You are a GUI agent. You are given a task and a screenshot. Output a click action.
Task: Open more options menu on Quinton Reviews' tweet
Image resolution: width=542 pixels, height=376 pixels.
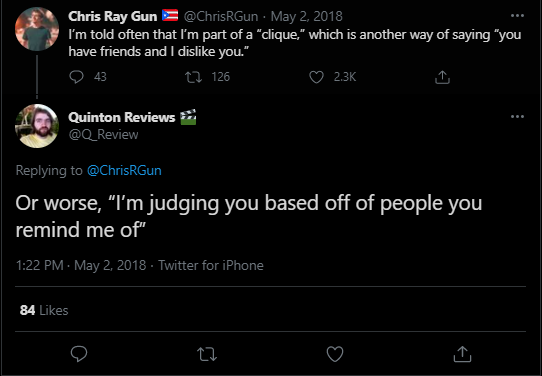(x=517, y=116)
